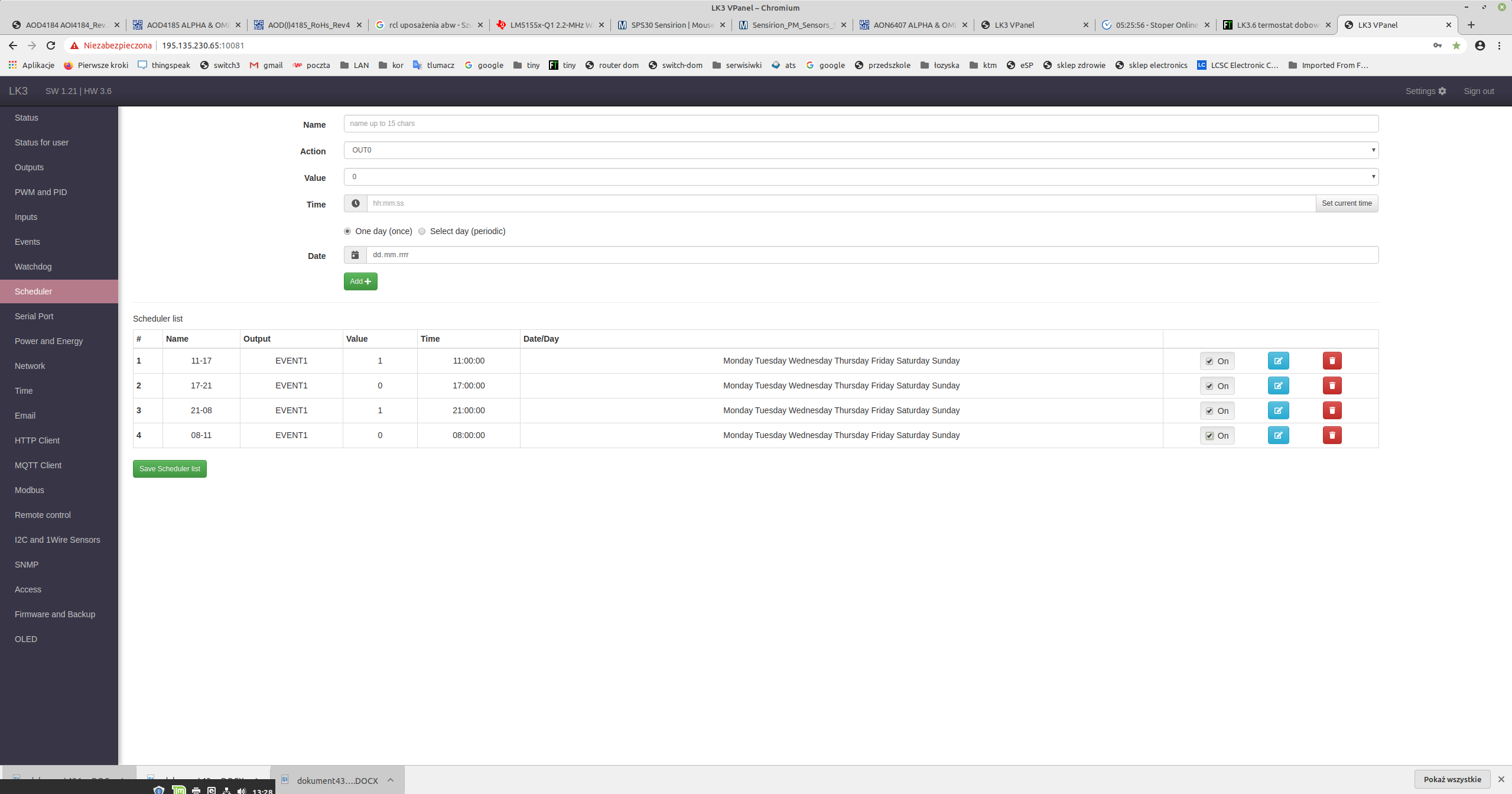Click the edit icon for schedule row 1
Screen dimensions: 1512x794
pyautogui.click(x=1278, y=361)
